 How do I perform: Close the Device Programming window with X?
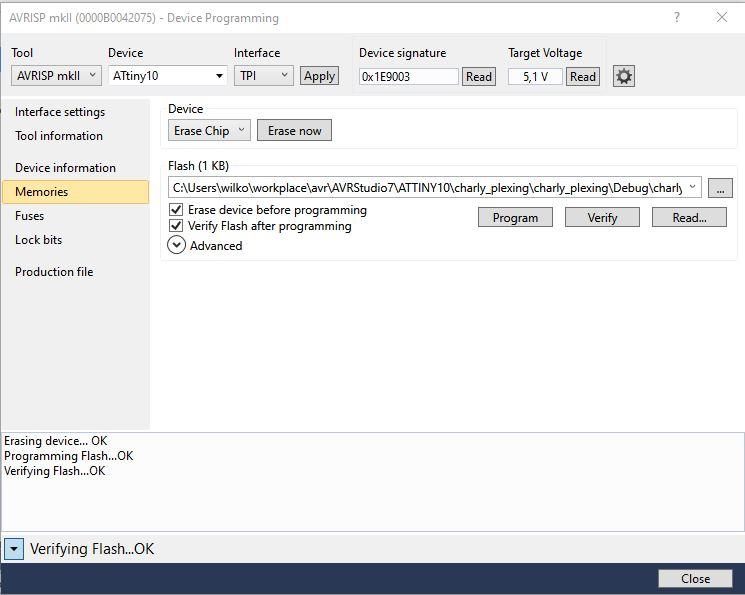point(721,17)
